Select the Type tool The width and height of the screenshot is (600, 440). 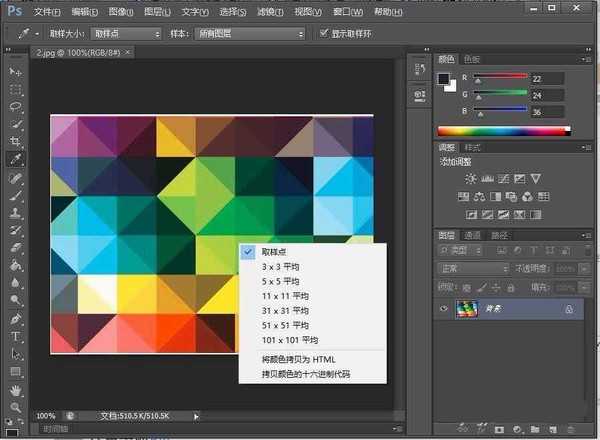[16, 337]
